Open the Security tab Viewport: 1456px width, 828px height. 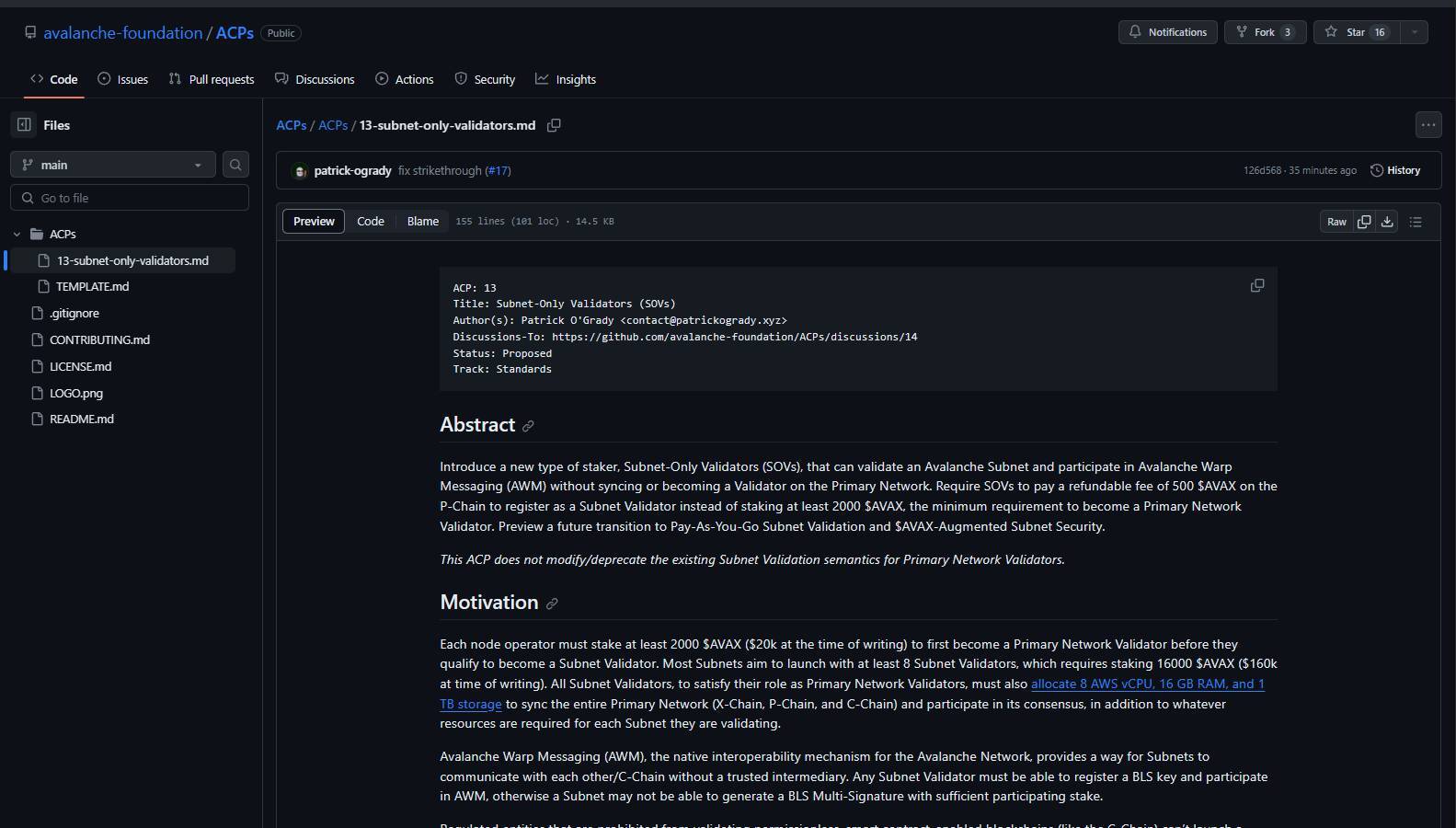(485, 79)
